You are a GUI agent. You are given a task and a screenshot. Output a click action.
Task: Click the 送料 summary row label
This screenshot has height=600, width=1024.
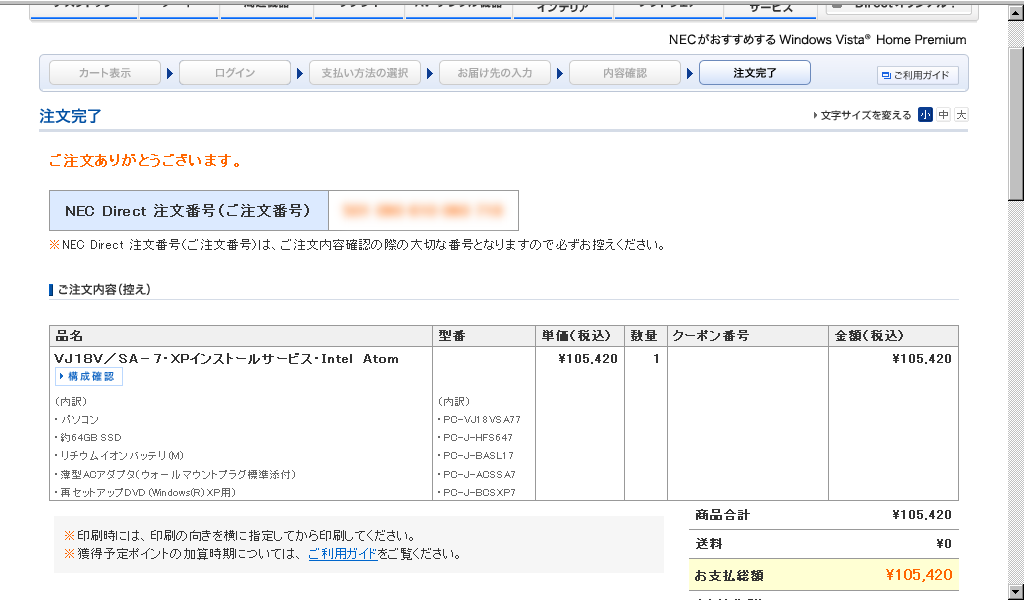709,544
